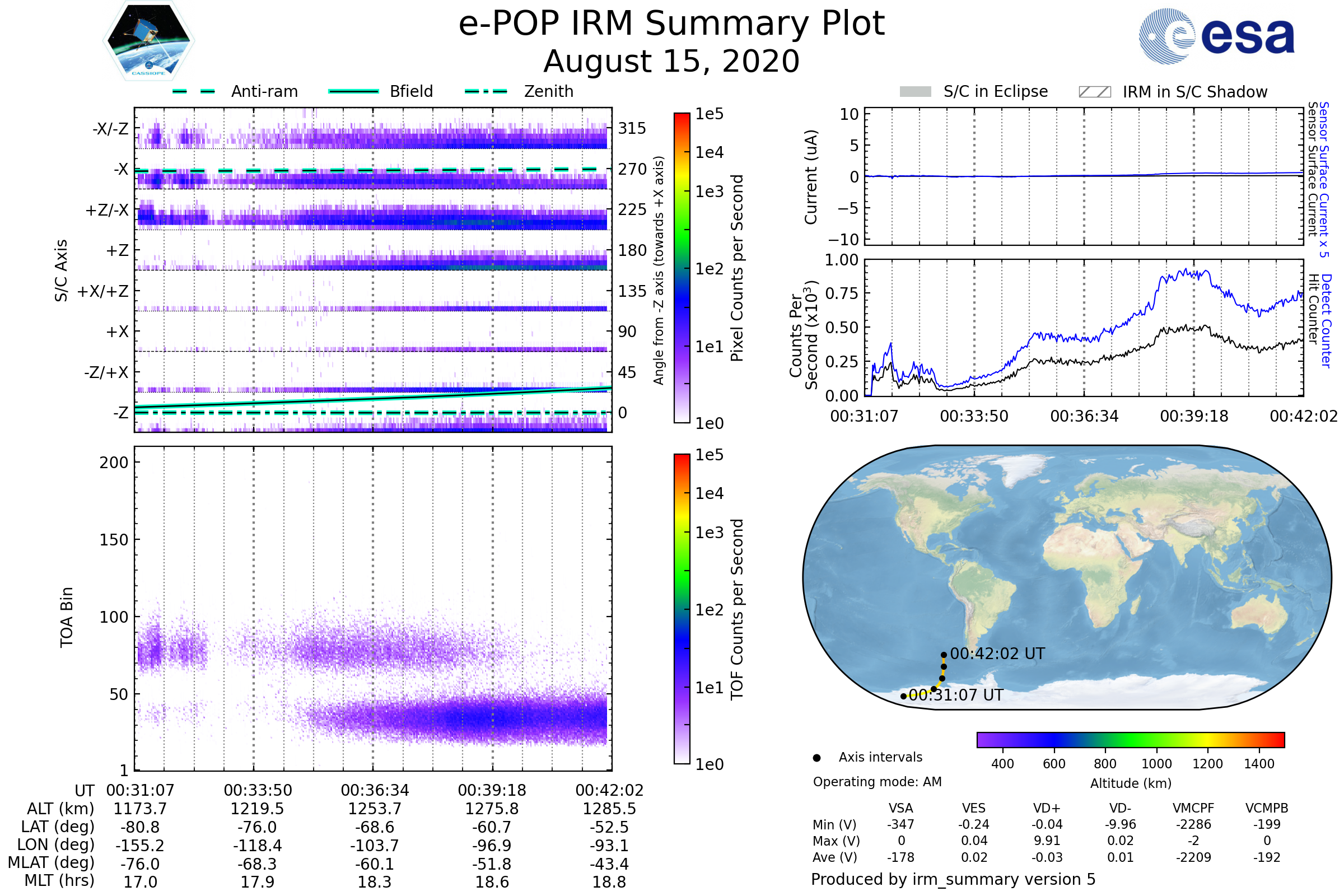Click the e-POP IRM Summary Plot title
1344x896 pixels.
tap(671, 24)
